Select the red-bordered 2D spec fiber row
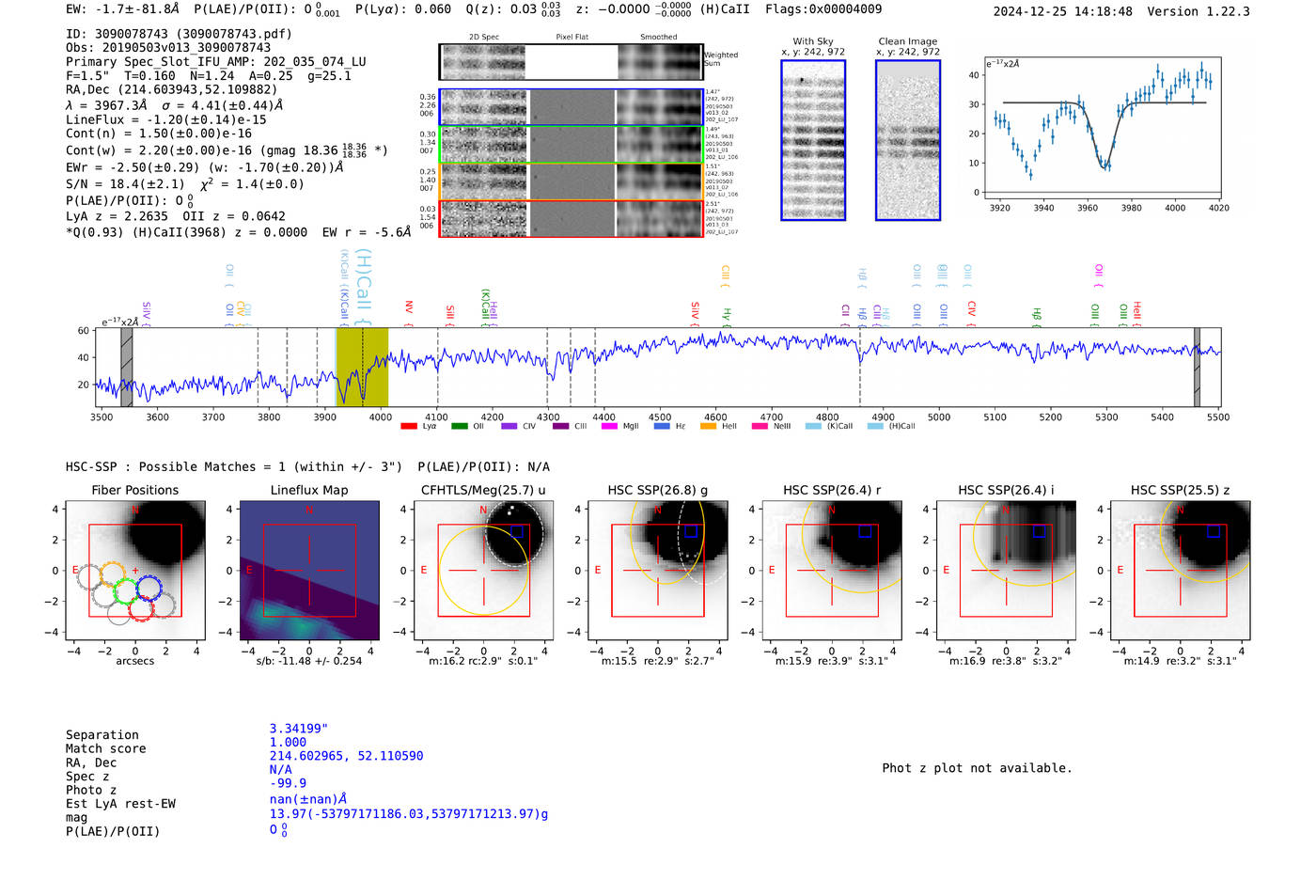 571,218
